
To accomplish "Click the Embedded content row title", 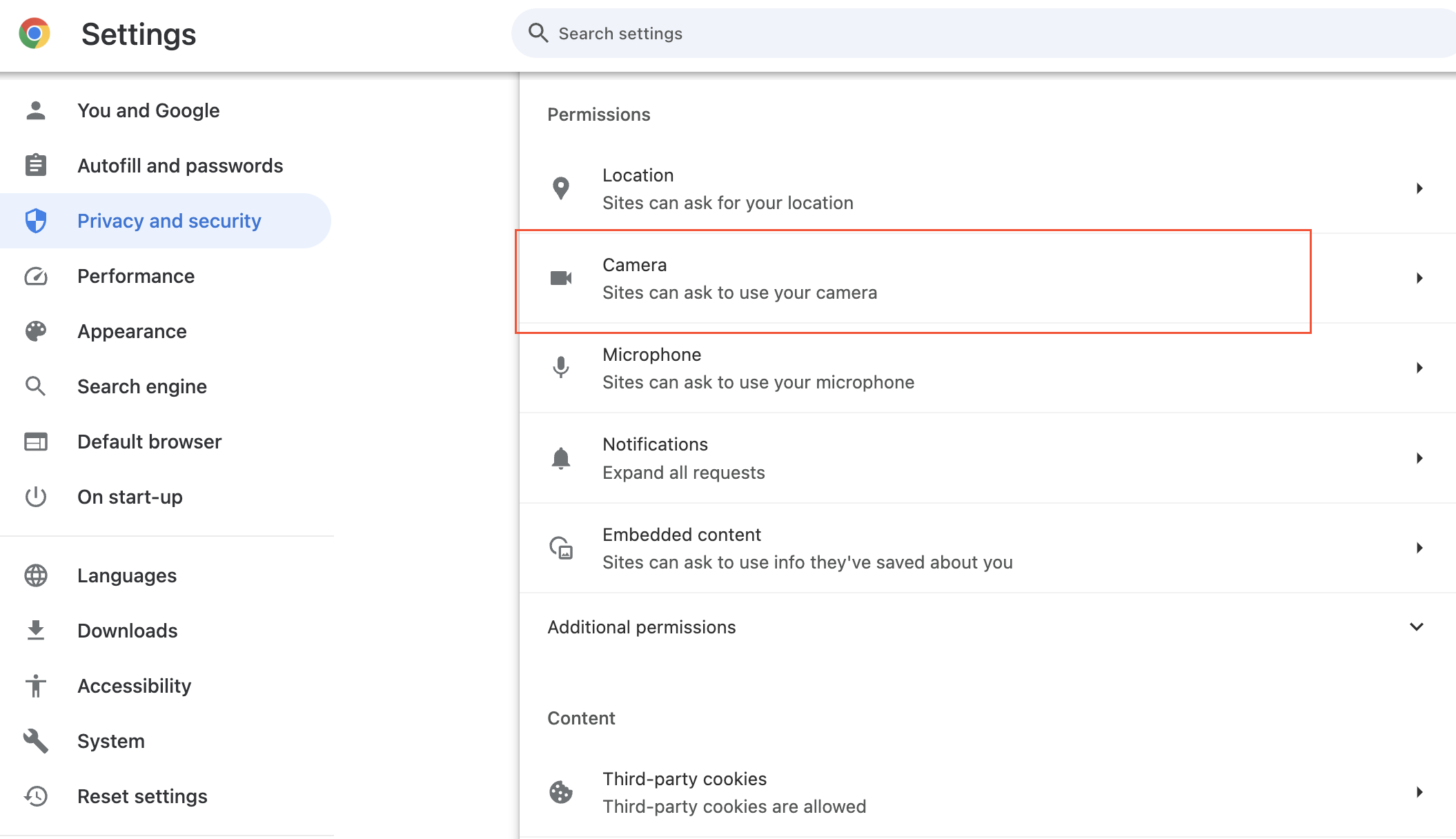I will click(681, 535).
